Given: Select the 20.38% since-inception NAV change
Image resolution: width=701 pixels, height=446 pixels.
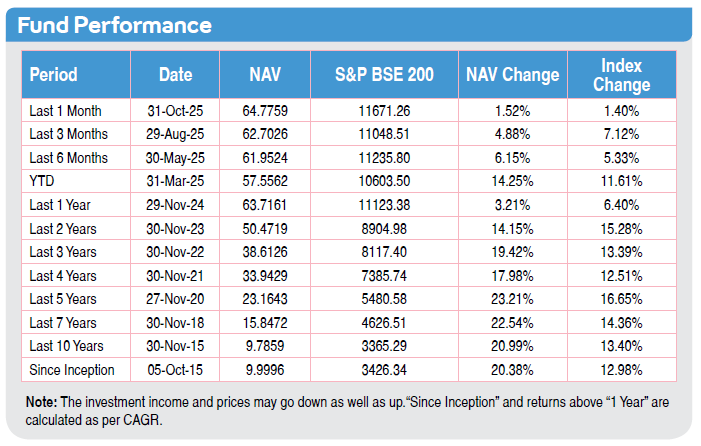Looking at the screenshot, I should point(512,370).
